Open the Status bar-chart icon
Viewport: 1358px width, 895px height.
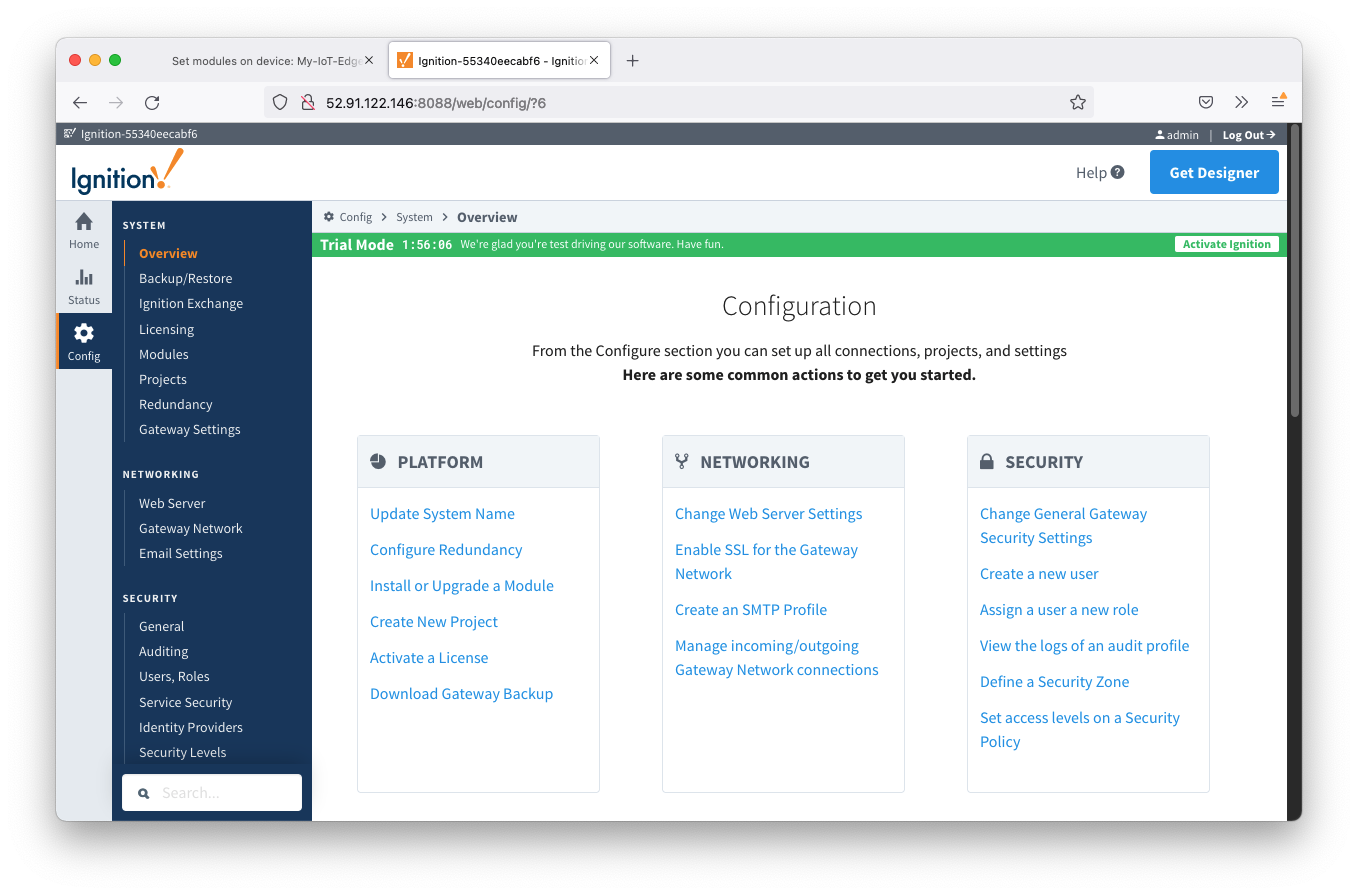click(84, 278)
